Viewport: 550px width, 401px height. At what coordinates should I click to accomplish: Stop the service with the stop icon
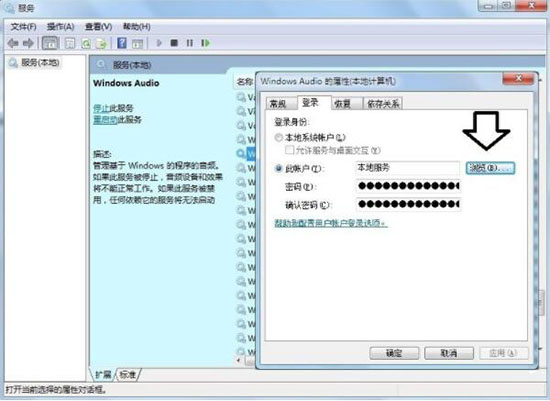point(174,43)
